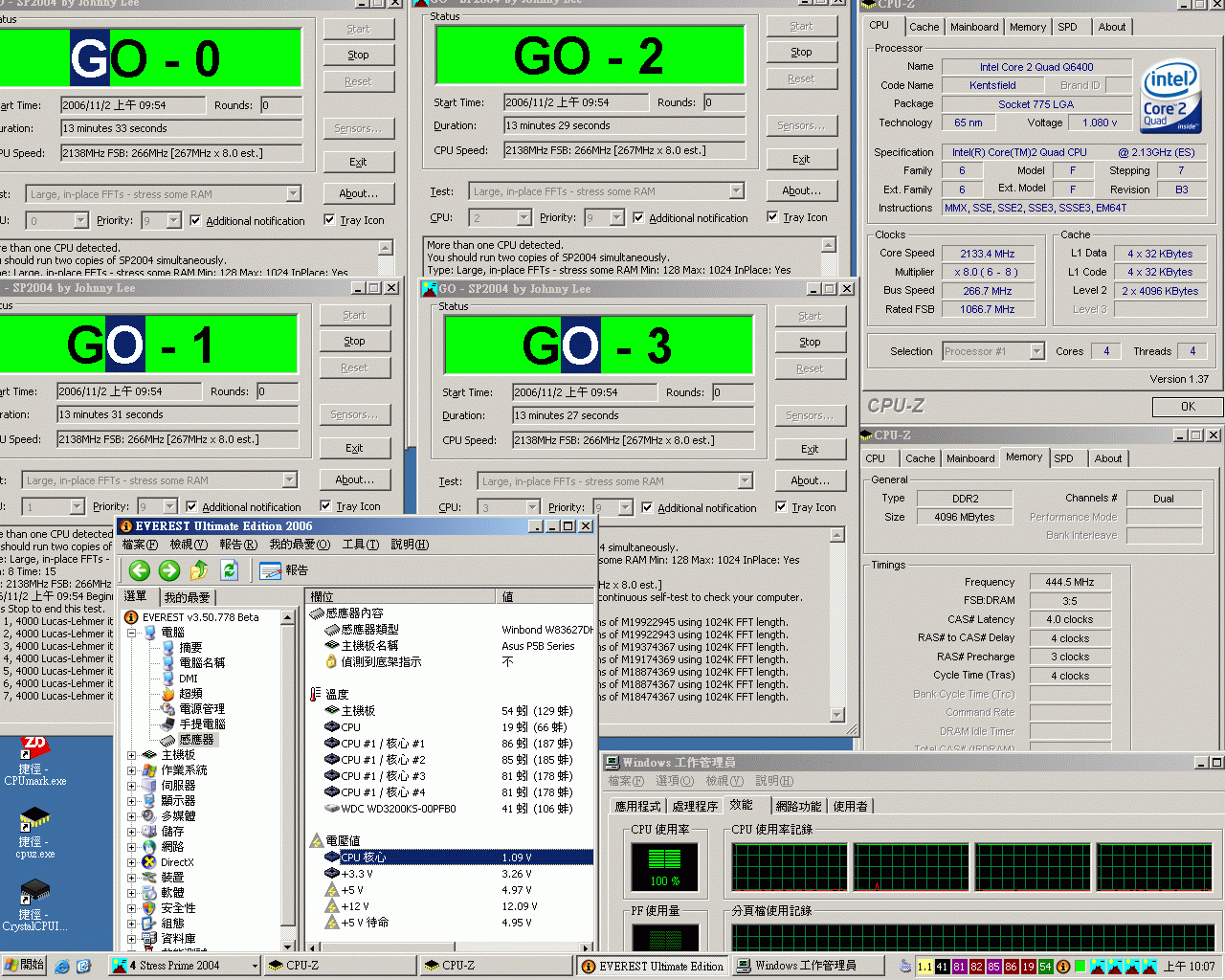The image size is (1225, 980).
Task: Click the Internet Explorer quick launch icon
Action: click(x=63, y=967)
